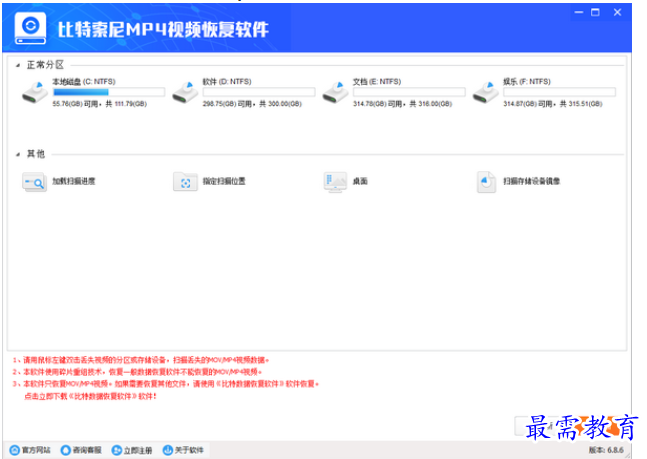Click the F: drive usage bar
The width and height of the screenshot is (647, 459).
(x=560, y=92)
